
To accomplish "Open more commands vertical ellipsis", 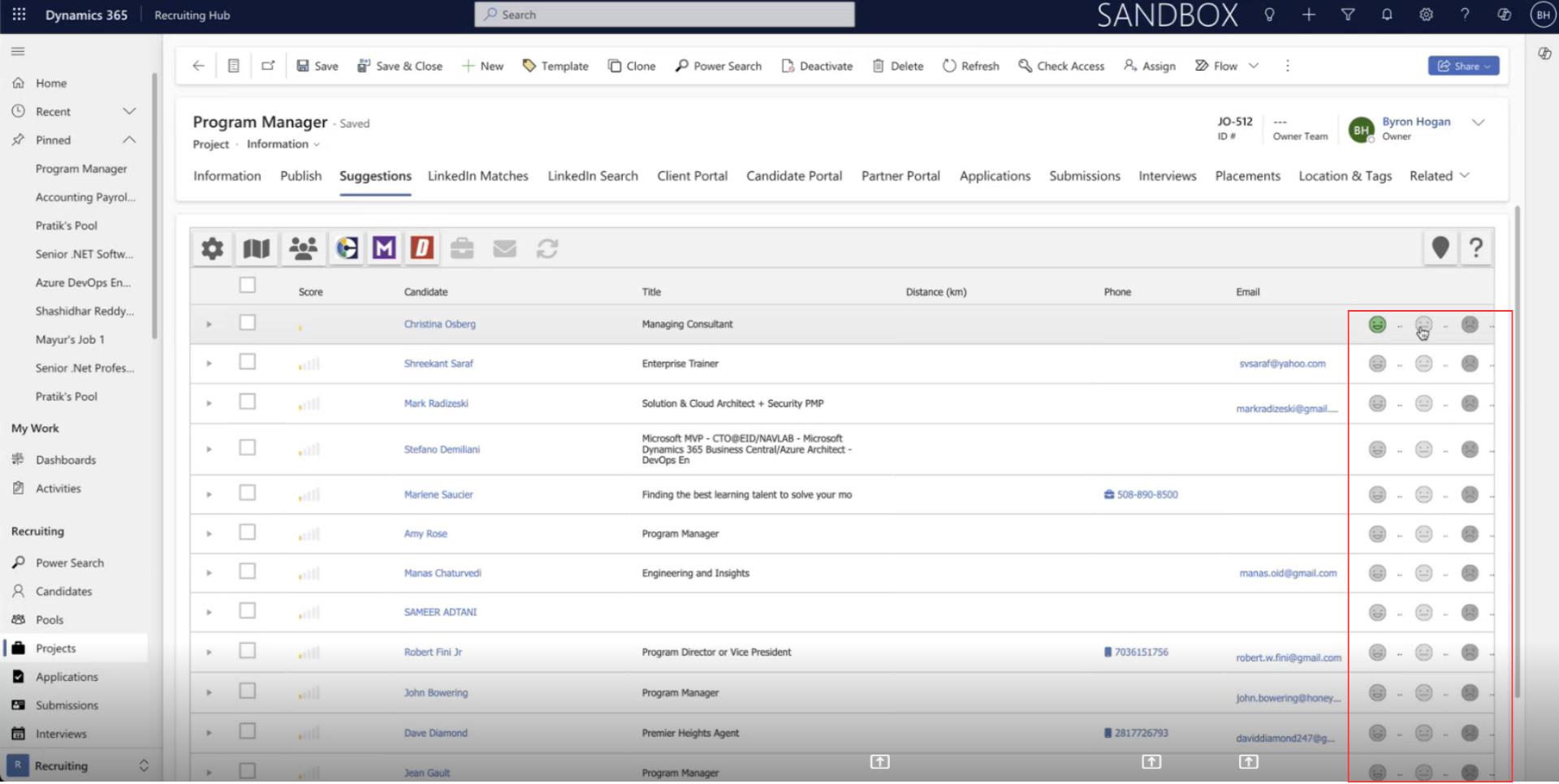I will click(1287, 66).
